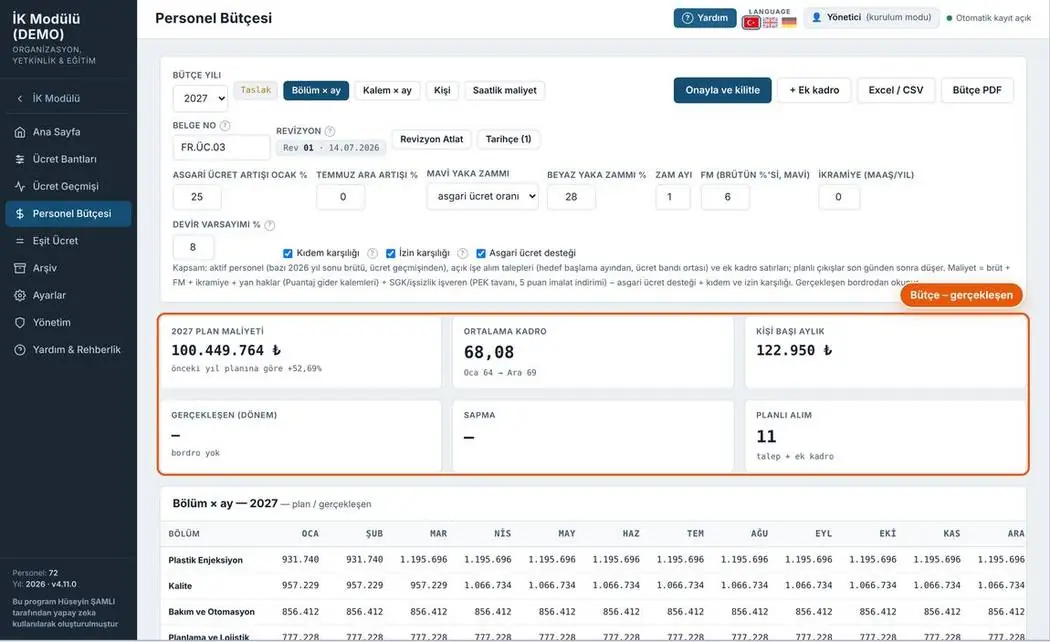The width and height of the screenshot is (1050, 642).
Task: Open the Saatlik maliyet view
Action: click(504, 90)
